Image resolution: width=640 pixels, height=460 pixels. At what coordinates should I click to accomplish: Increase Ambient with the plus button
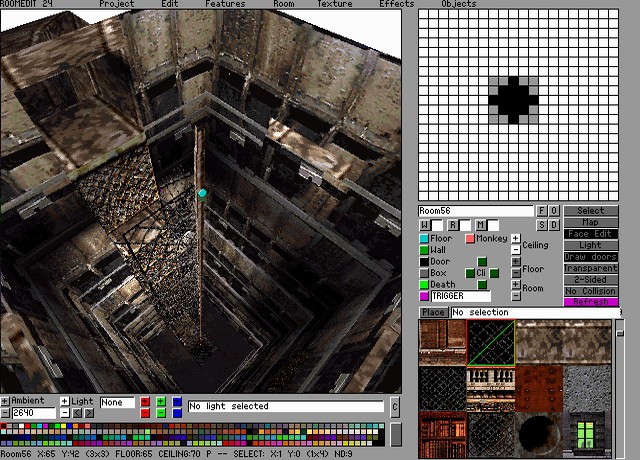point(5,402)
